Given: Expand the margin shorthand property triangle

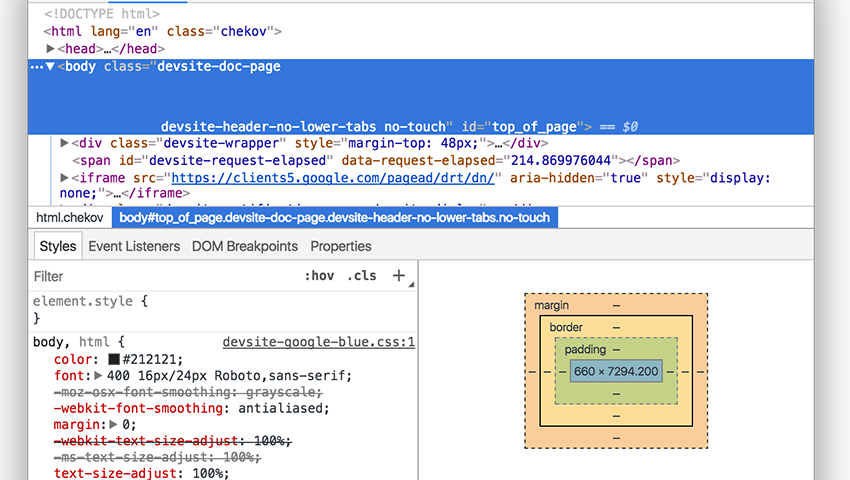Looking at the screenshot, I should tap(115, 424).
